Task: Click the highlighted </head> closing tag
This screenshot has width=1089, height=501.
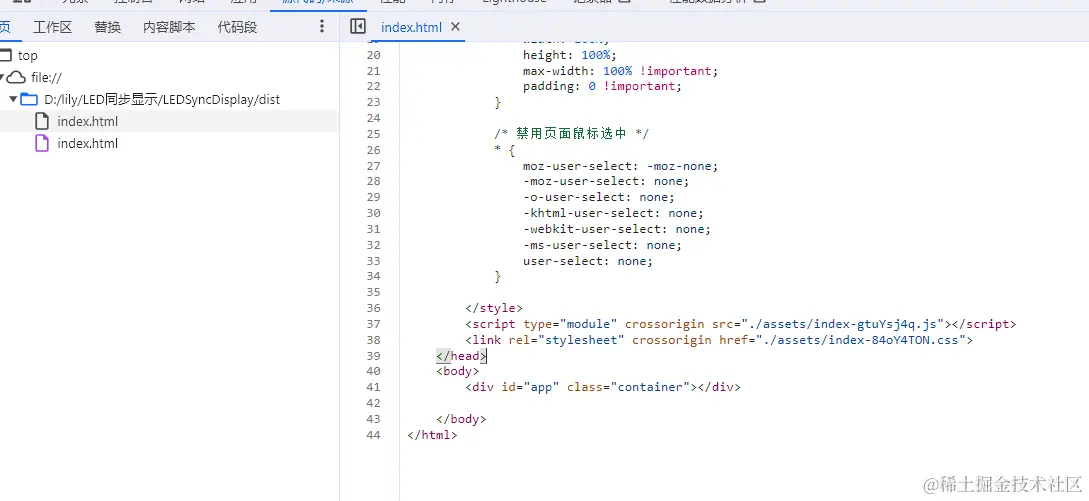Action: (x=462, y=356)
